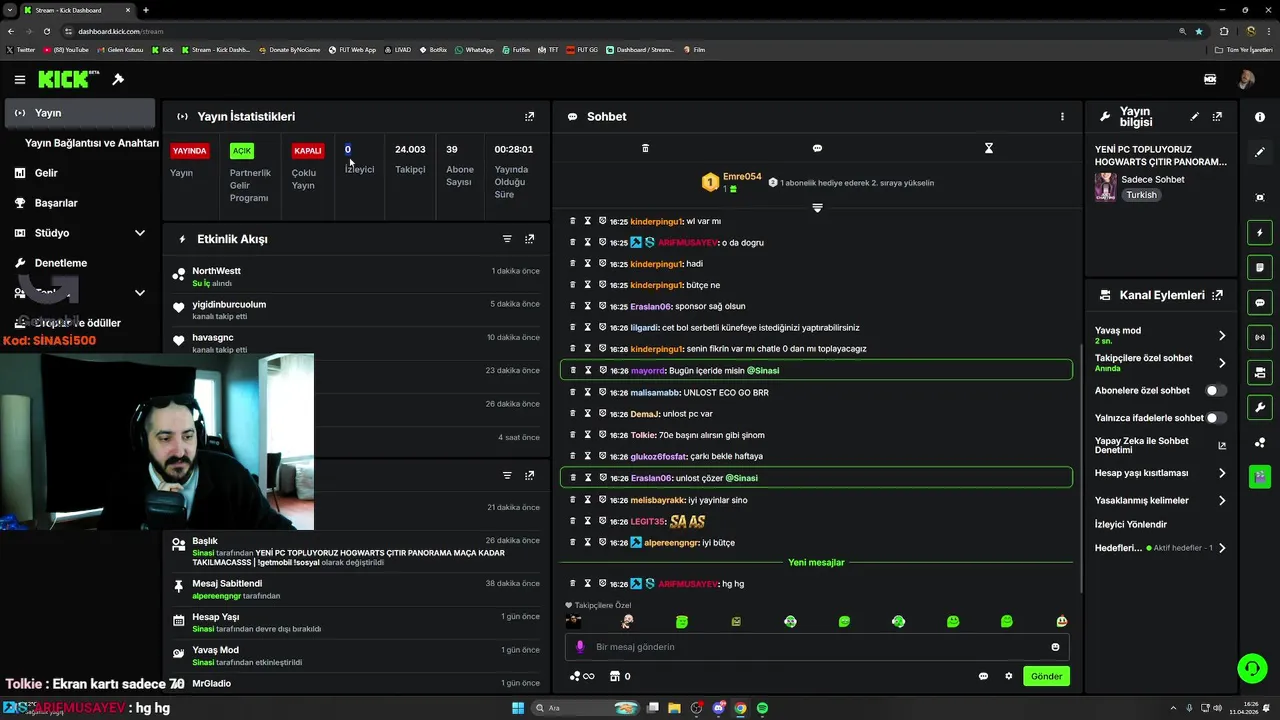
Task: Open the FUT Web App bookmark
Action: [350, 49]
